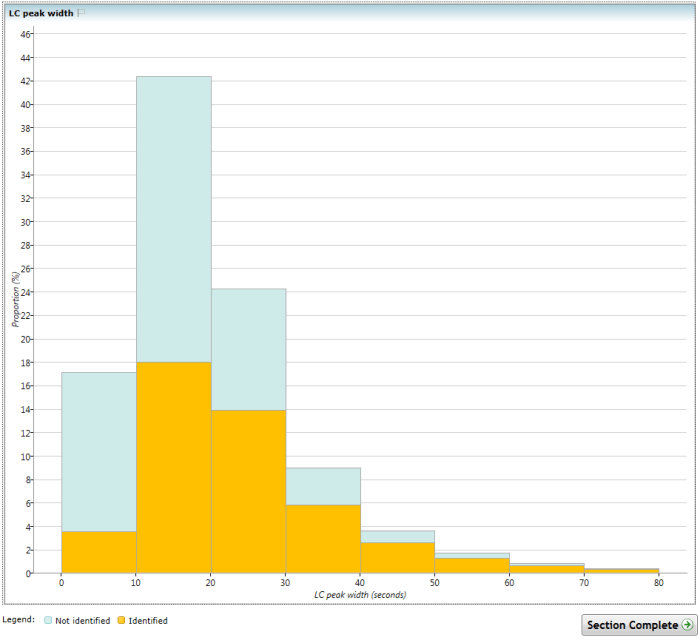Click the Not identified bar segment for 30-40 seconds
This screenshot has width=700, height=643.
point(323,486)
